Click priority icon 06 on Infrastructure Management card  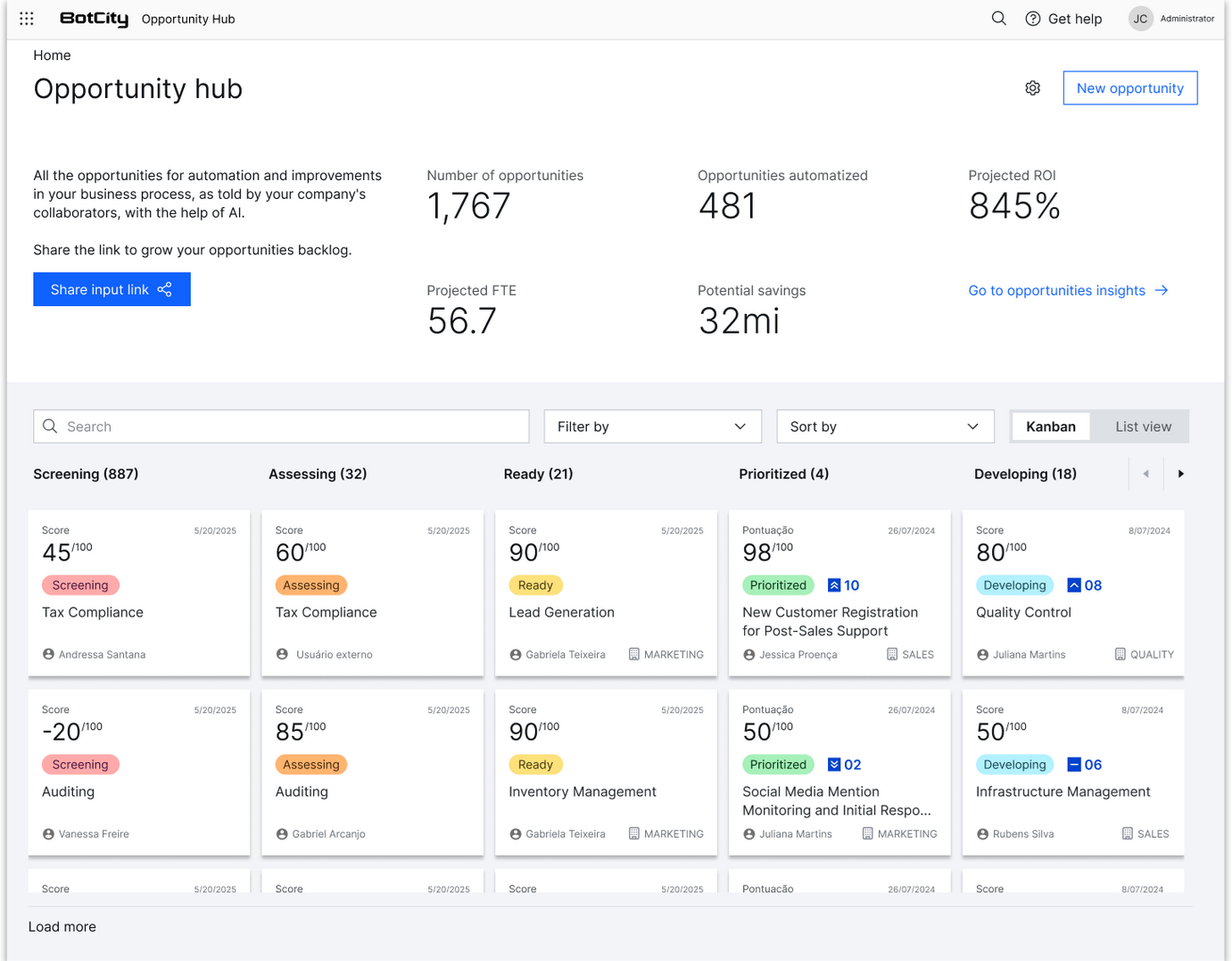pyautogui.click(x=1074, y=765)
